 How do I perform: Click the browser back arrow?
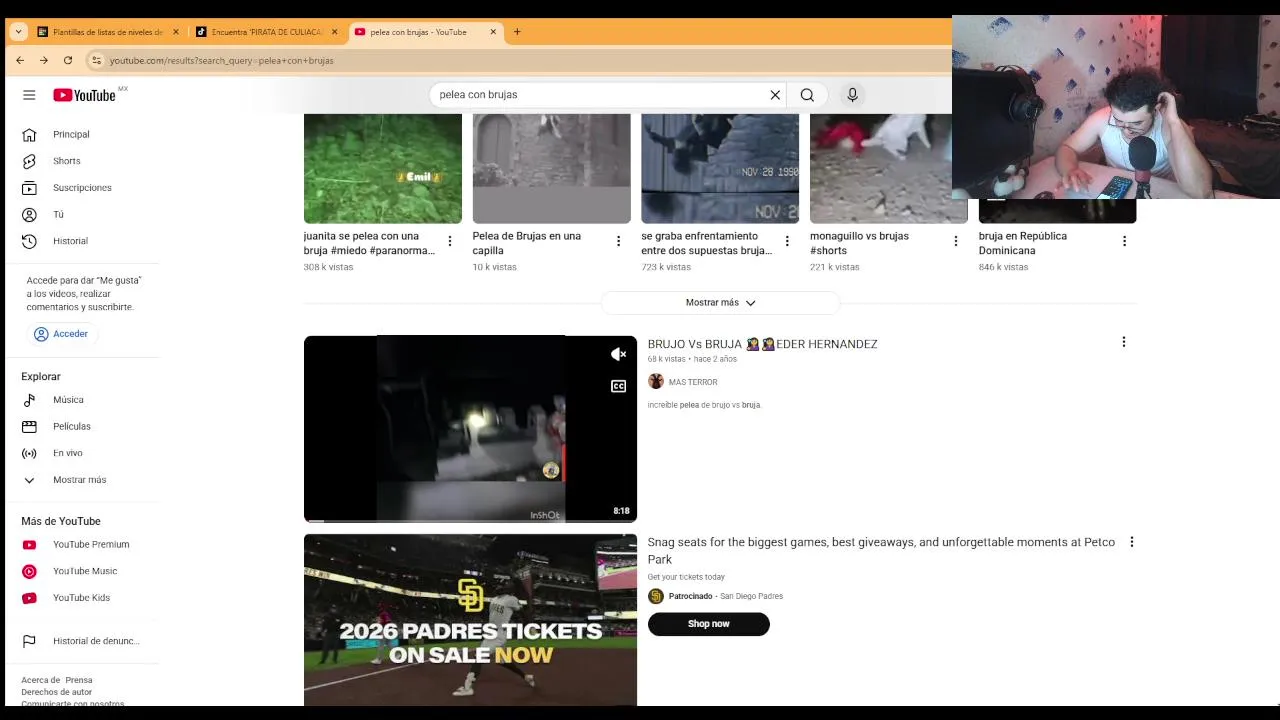(x=20, y=60)
